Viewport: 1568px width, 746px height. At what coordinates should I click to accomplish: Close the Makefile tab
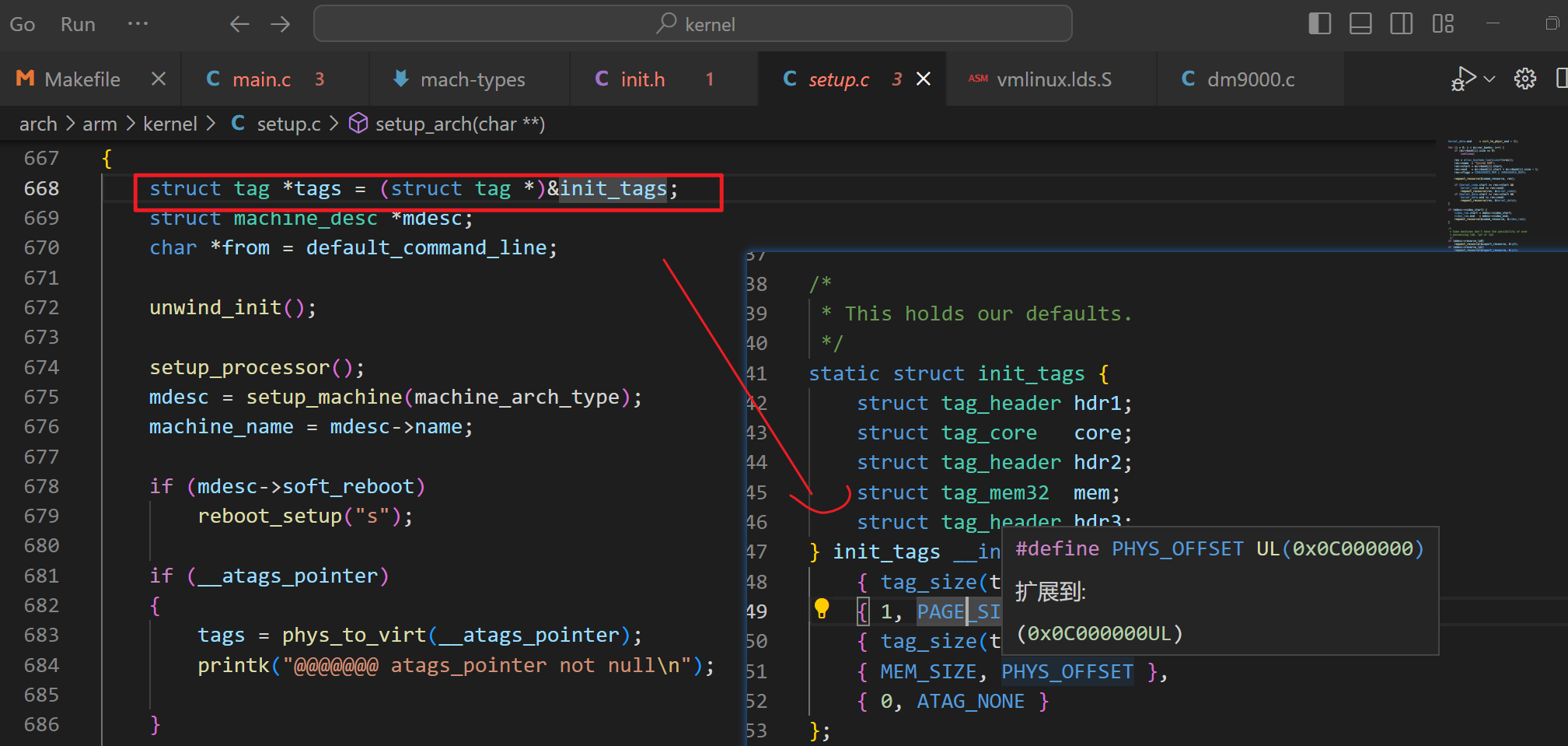[x=159, y=79]
